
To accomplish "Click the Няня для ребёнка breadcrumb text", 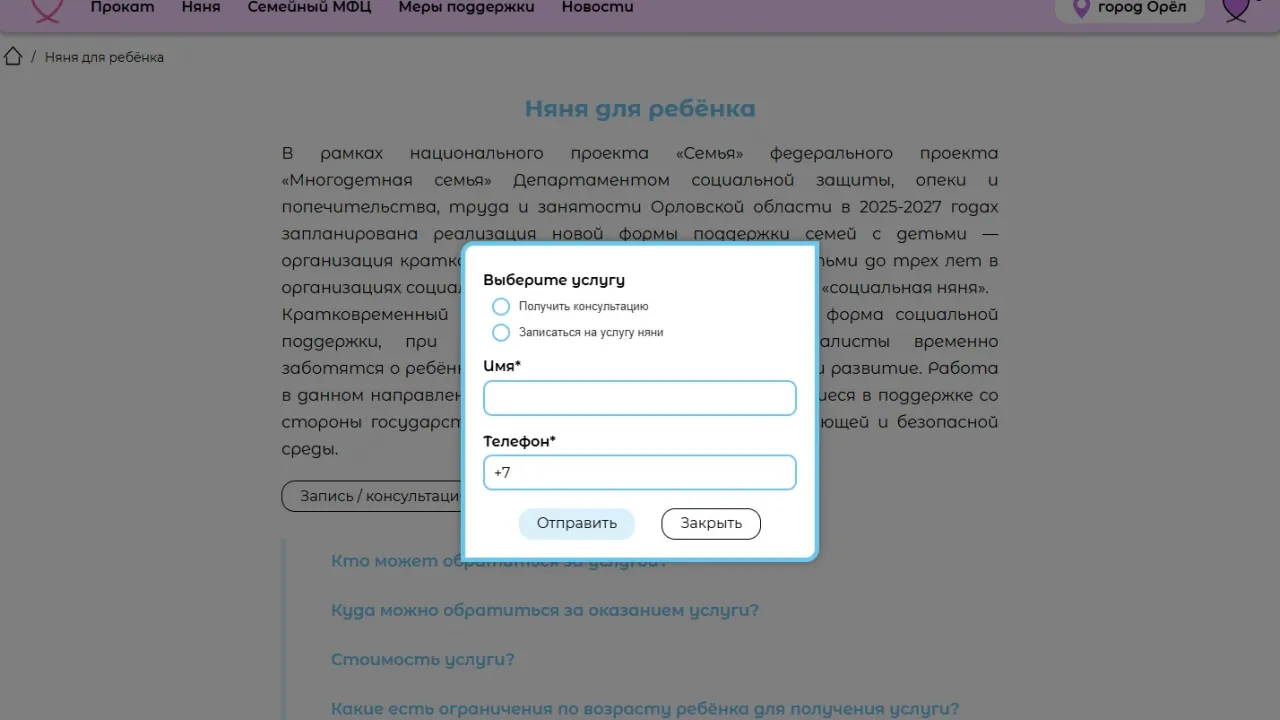I will 104,57.
